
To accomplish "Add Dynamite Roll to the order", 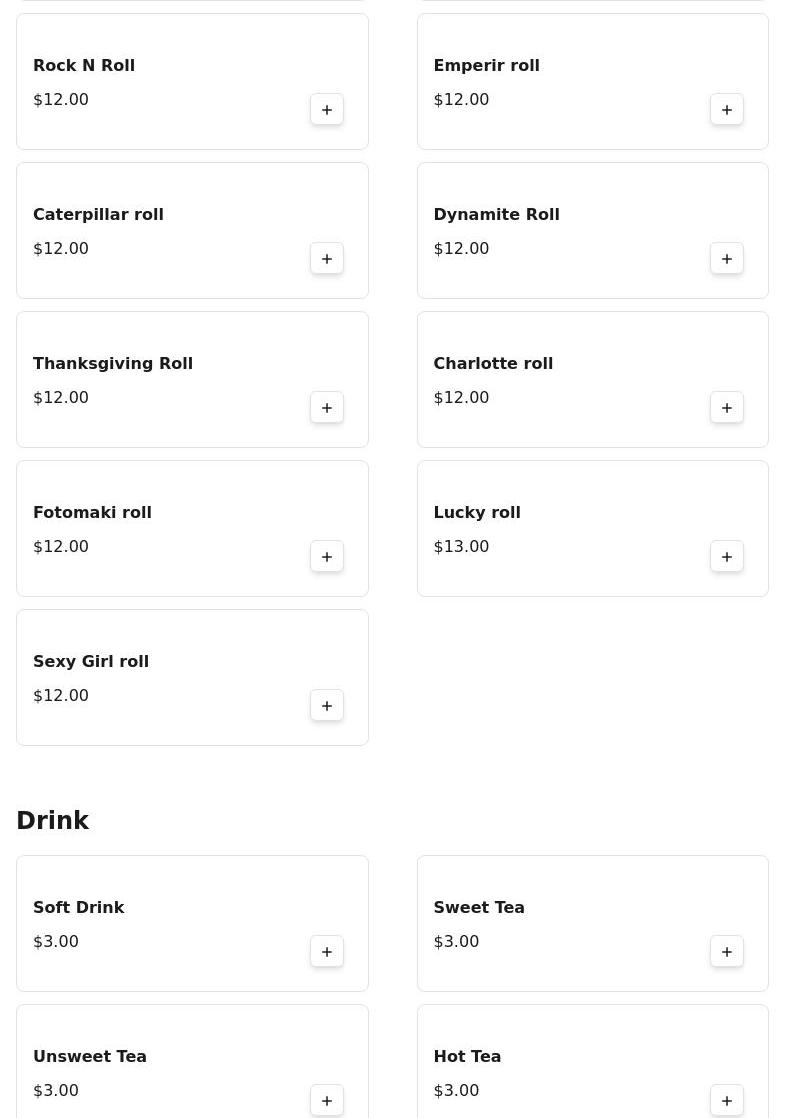I will (727, 259).
